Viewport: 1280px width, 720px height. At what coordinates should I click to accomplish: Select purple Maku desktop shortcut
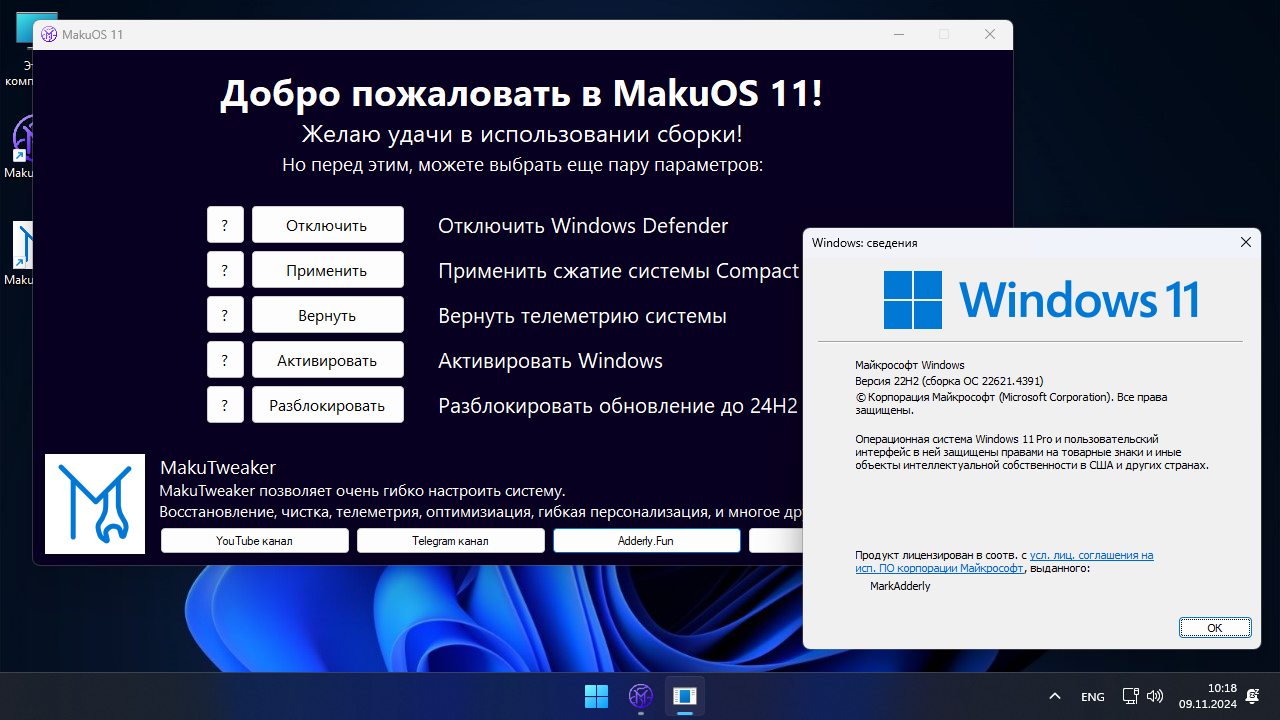20,145
